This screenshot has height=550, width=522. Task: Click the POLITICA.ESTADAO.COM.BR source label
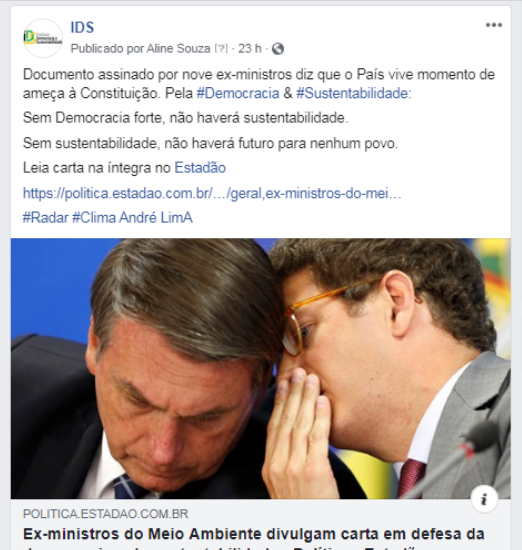coord(106,514)
